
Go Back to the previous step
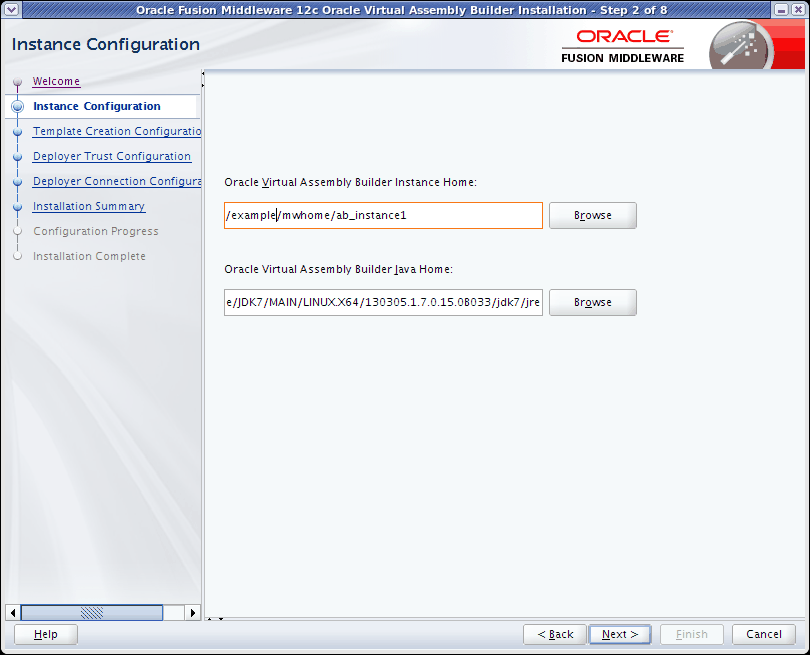[x=555, y=634]
